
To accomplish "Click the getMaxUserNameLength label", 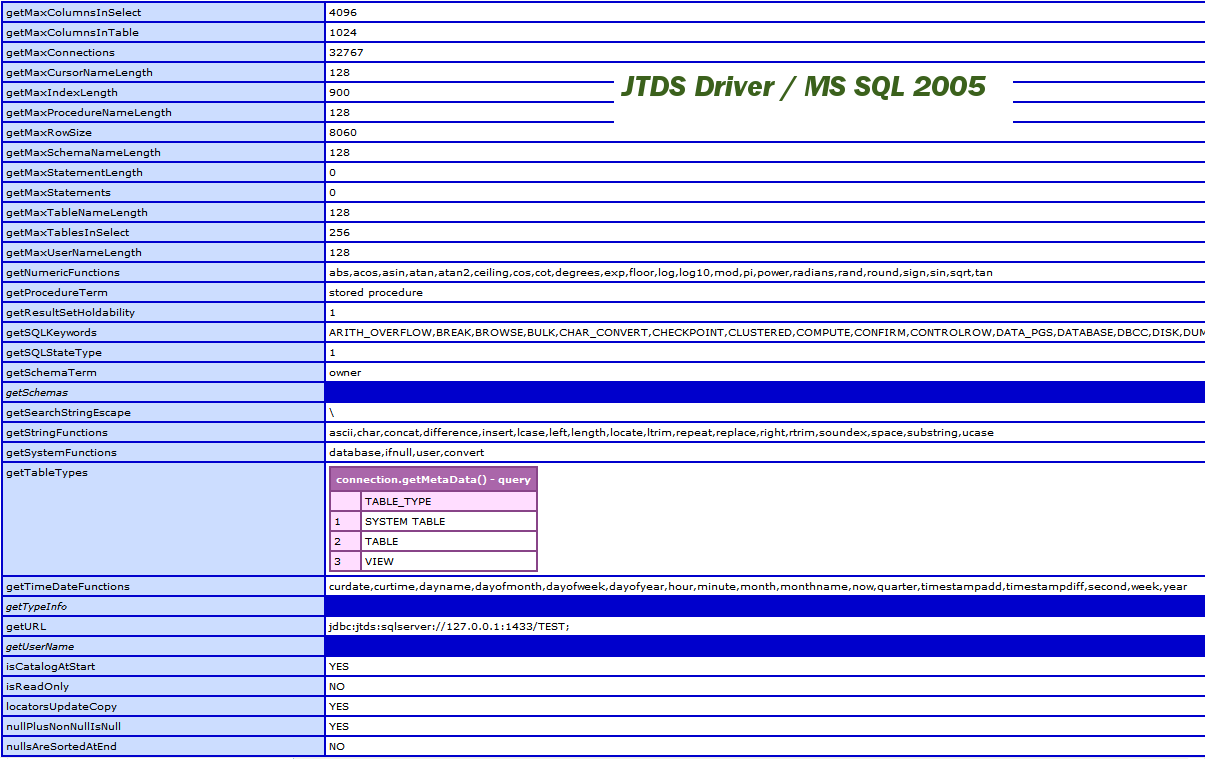I will tap(74, 253).
